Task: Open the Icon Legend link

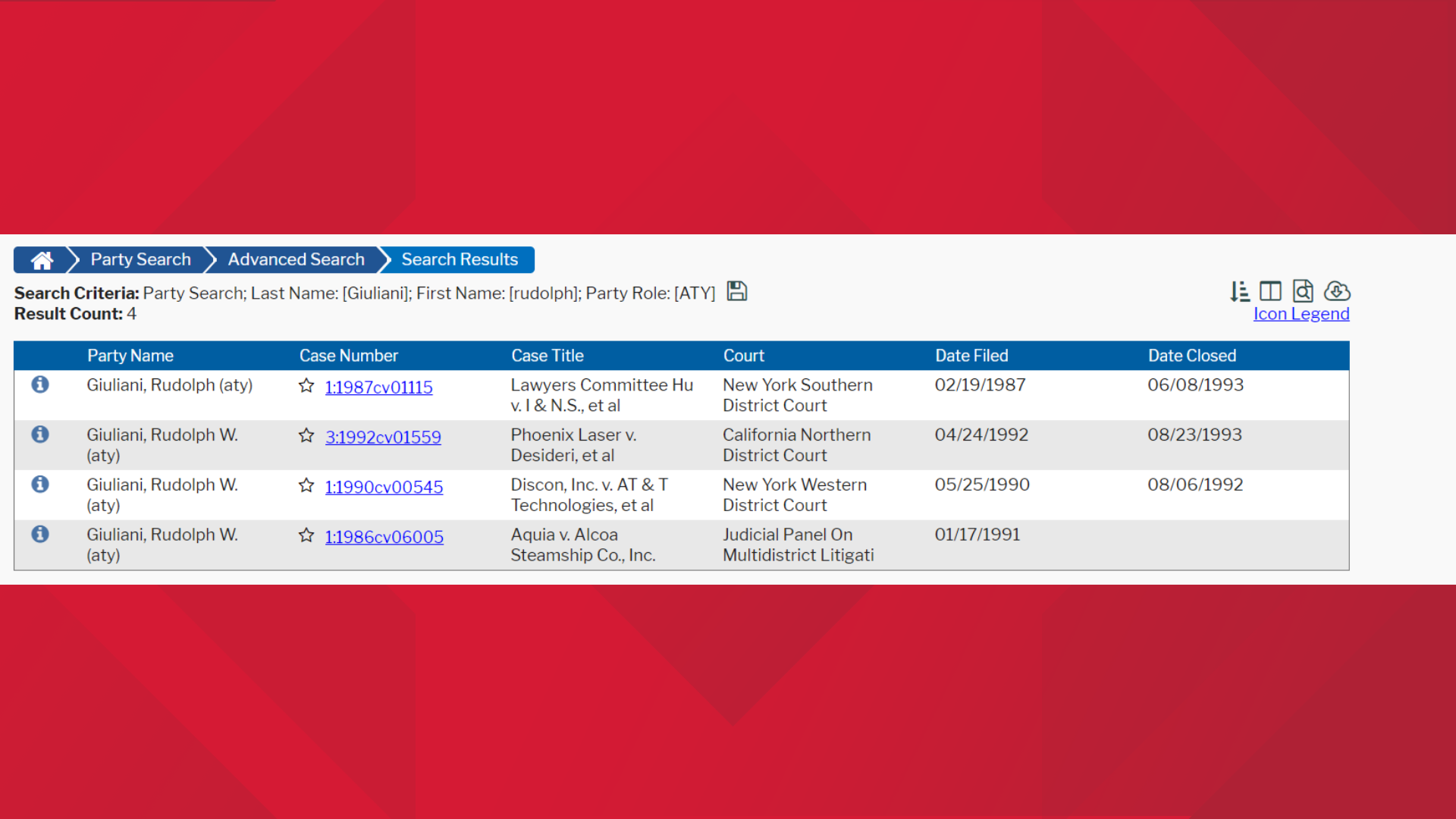Action: pos(1301,314)
